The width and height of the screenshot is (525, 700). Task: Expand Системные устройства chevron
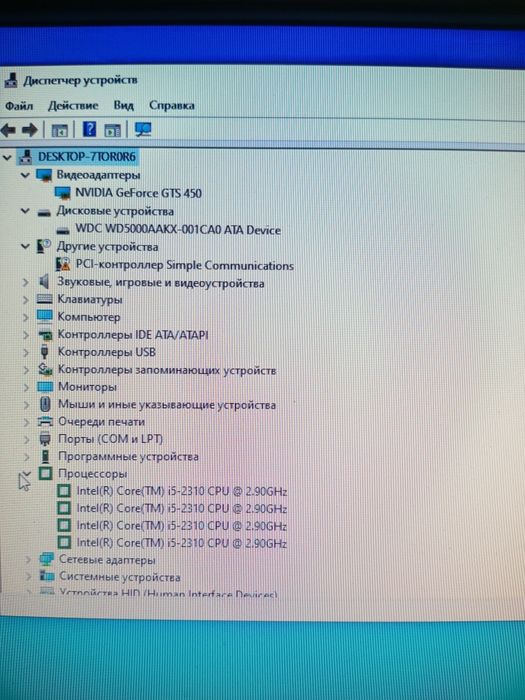[28, 577]
